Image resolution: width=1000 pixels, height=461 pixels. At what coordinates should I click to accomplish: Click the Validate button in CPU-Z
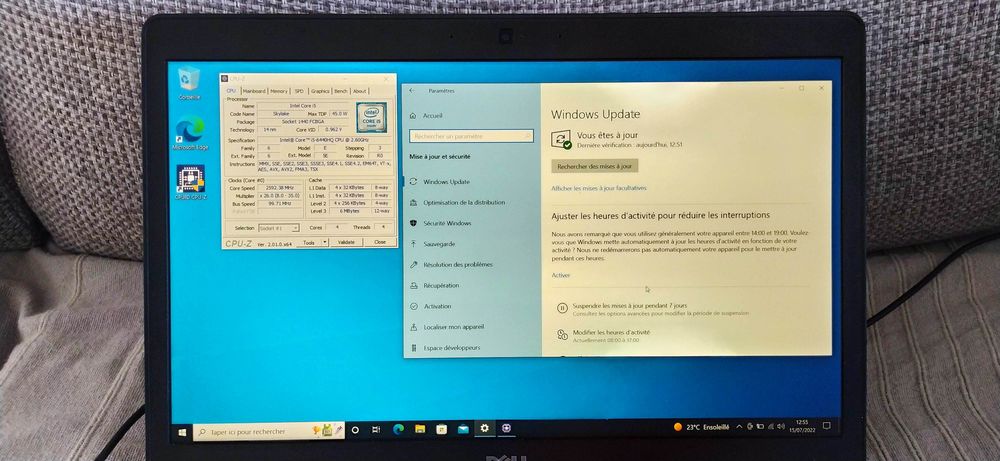click(x=346, y=242)
